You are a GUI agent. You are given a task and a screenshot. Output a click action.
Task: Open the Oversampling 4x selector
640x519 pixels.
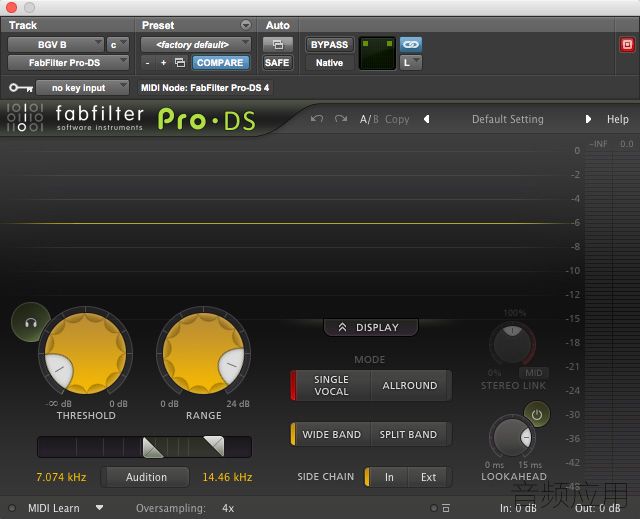[x=228, y=508]
